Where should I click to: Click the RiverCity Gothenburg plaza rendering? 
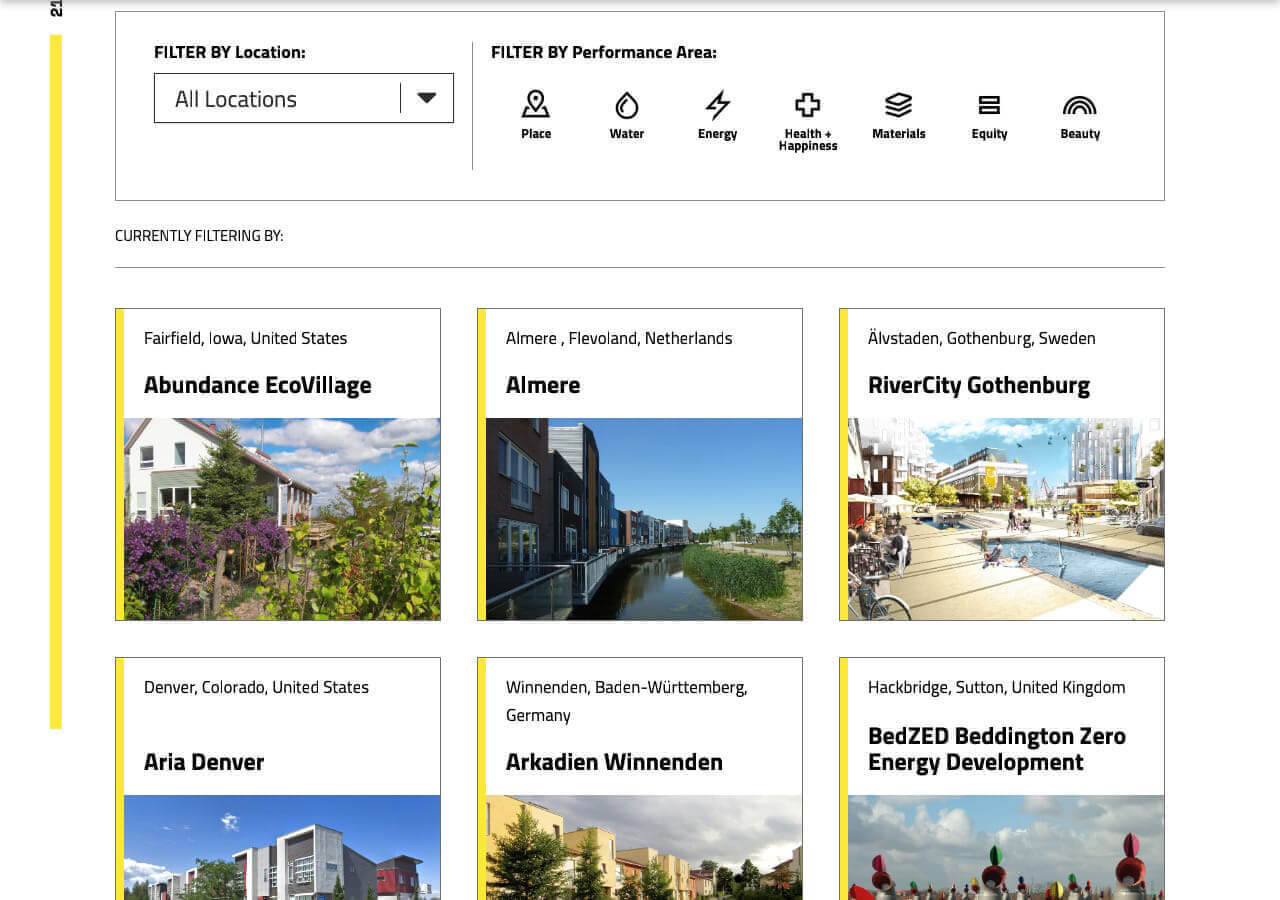(x=1006, y=519)
